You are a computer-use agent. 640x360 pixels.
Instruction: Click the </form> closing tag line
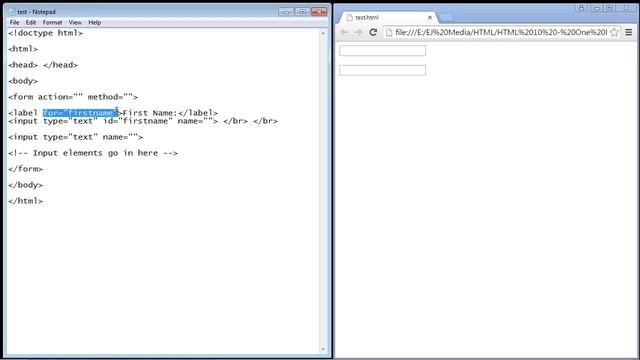[x=25, y=169]
